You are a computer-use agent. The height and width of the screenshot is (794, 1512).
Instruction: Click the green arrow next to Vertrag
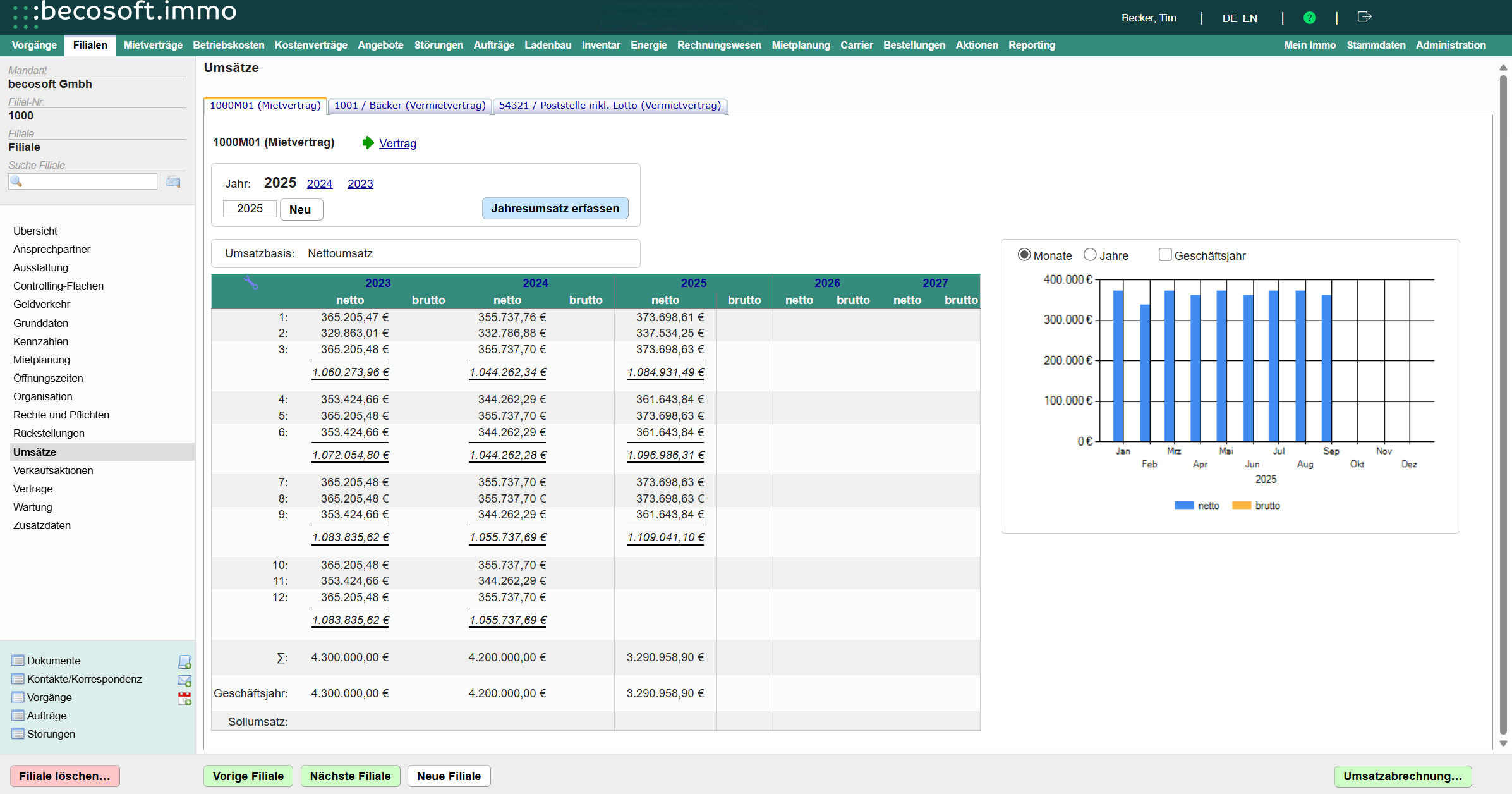[x=368, y=143]
